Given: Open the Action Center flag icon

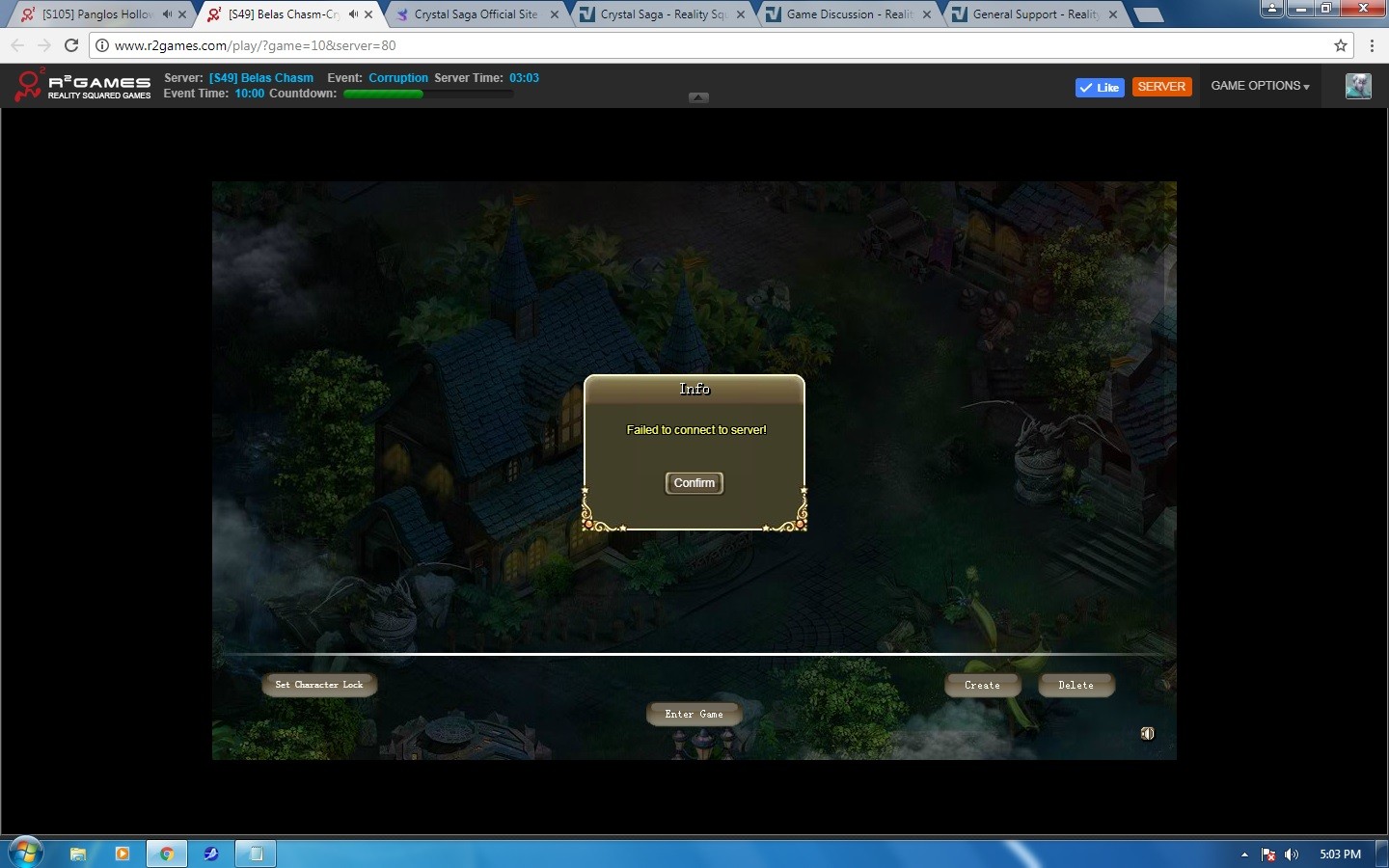Looking at the screenshot, I should point(1268,854).
